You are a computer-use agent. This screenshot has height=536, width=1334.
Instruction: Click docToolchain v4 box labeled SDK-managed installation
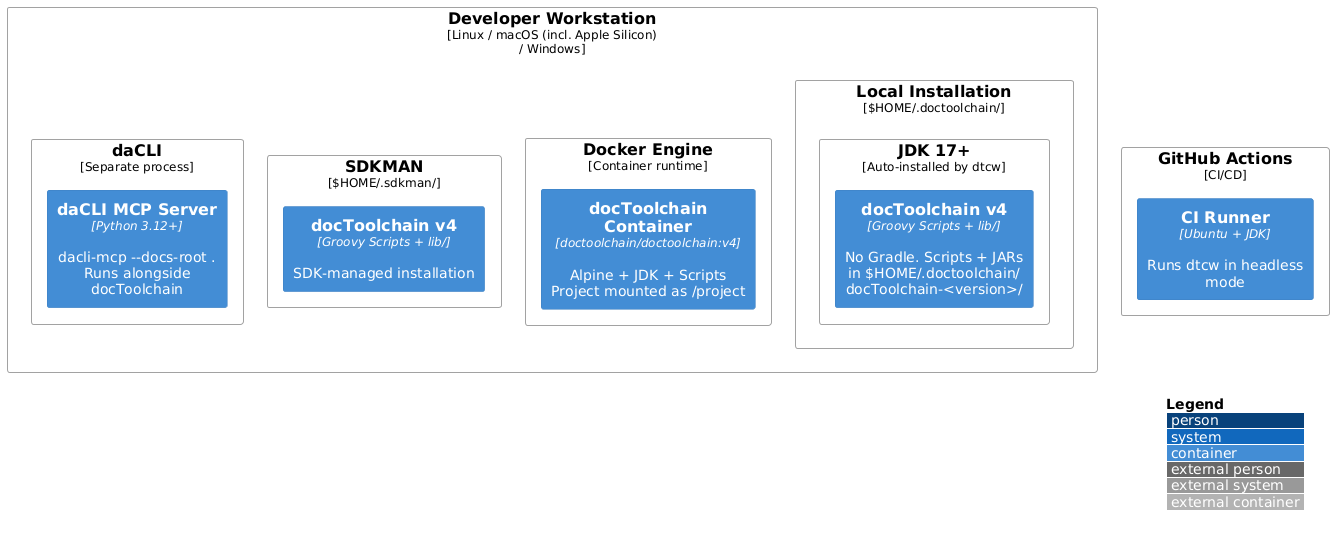coord(384,249)
